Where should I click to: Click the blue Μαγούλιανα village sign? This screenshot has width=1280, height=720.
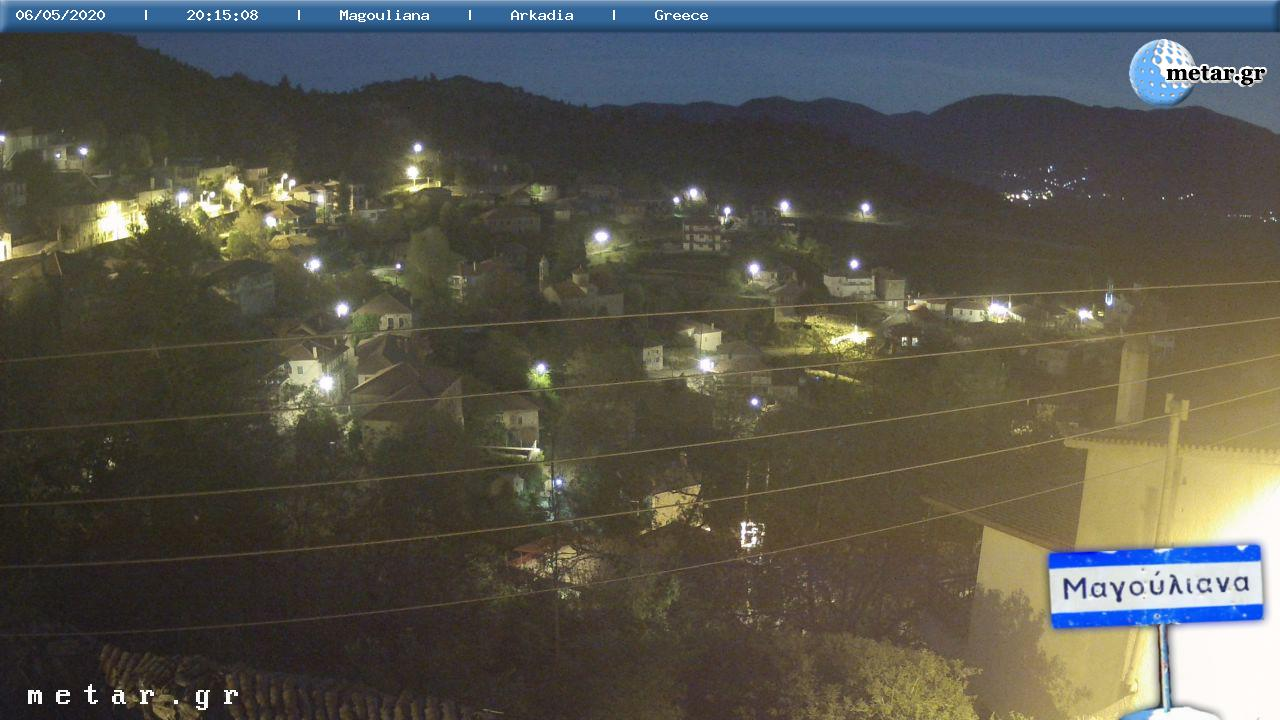[x=1155, y=586]
